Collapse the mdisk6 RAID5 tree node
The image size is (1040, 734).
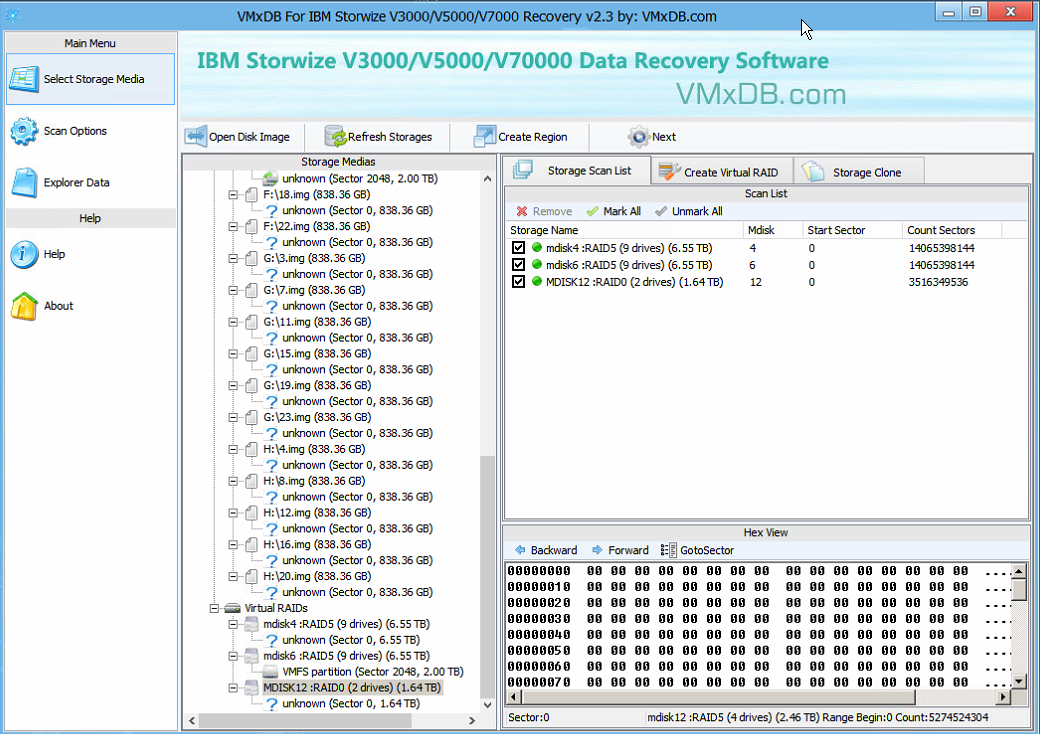point(233,656)
